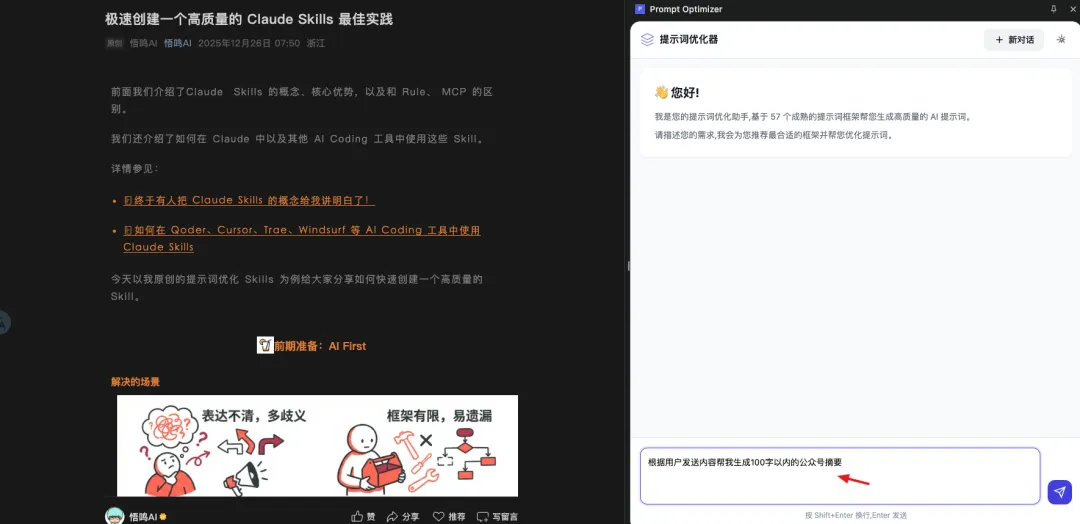Click the 解决的场景 subheading
The height and width of the screenshot is (524, 1080).
coord(136,381)
